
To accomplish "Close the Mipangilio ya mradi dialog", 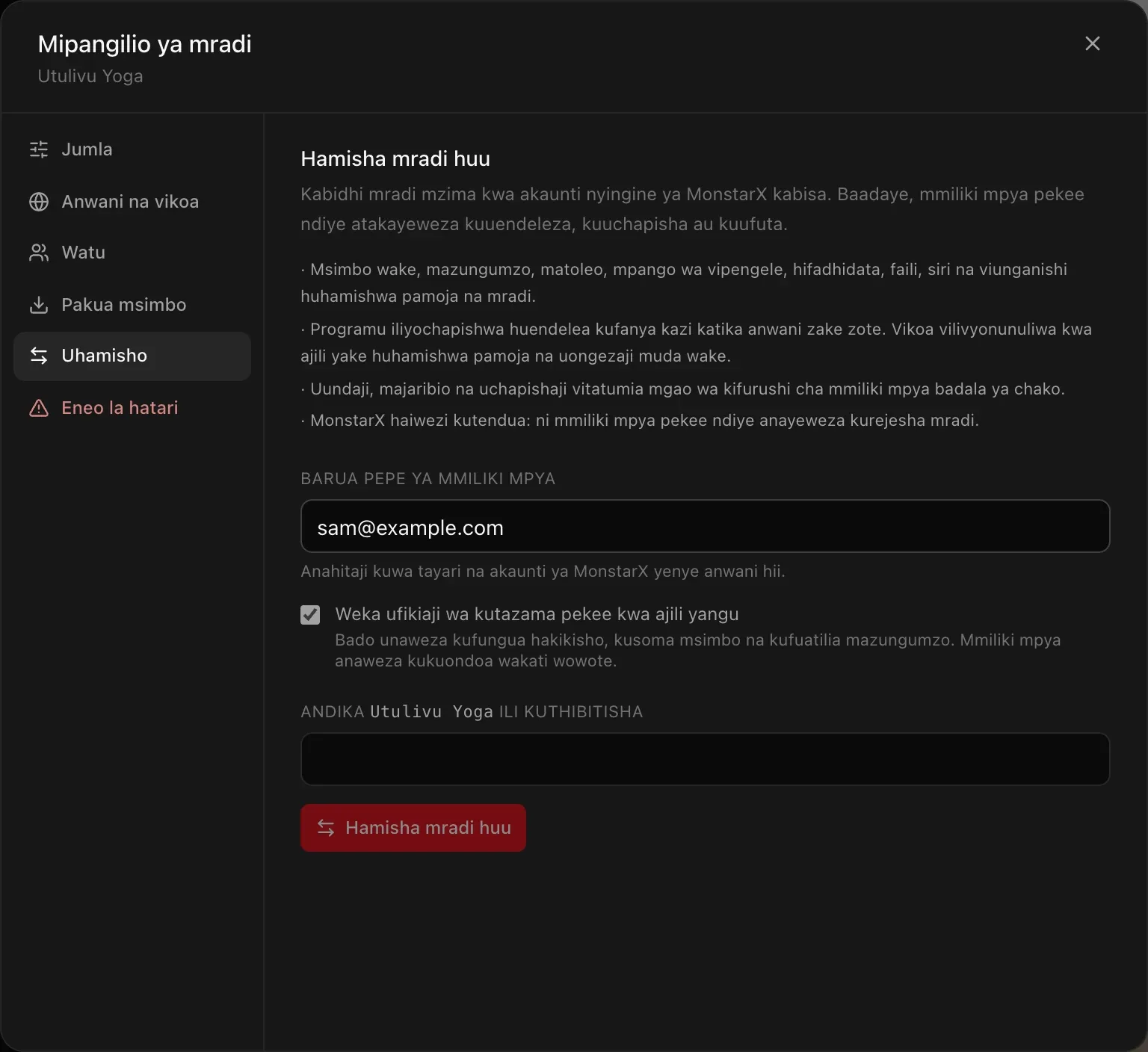I will pos(1092,43).
